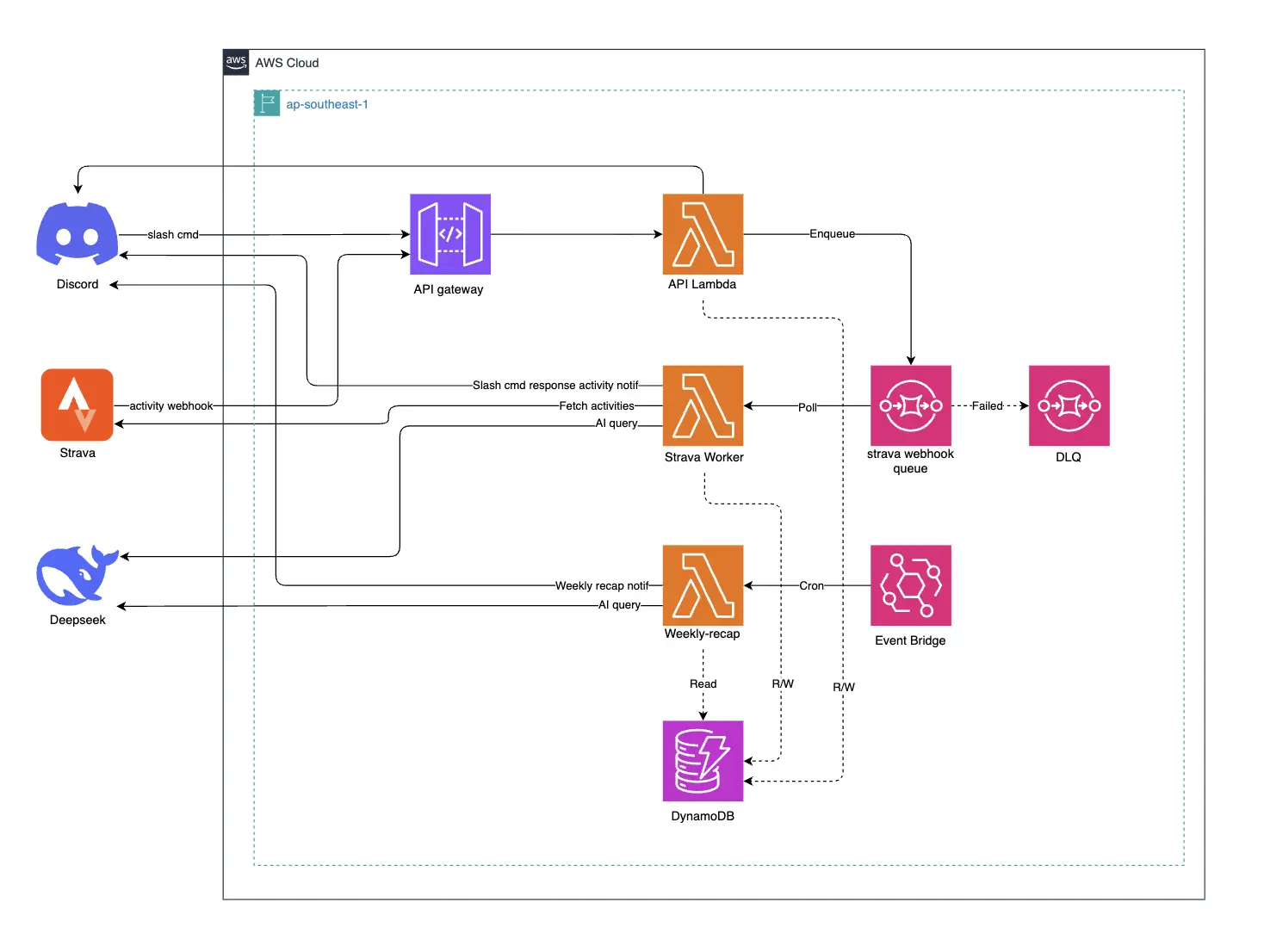Select the strava webhook queue icon
The image size is (1264, 952).
click(911, 405)
